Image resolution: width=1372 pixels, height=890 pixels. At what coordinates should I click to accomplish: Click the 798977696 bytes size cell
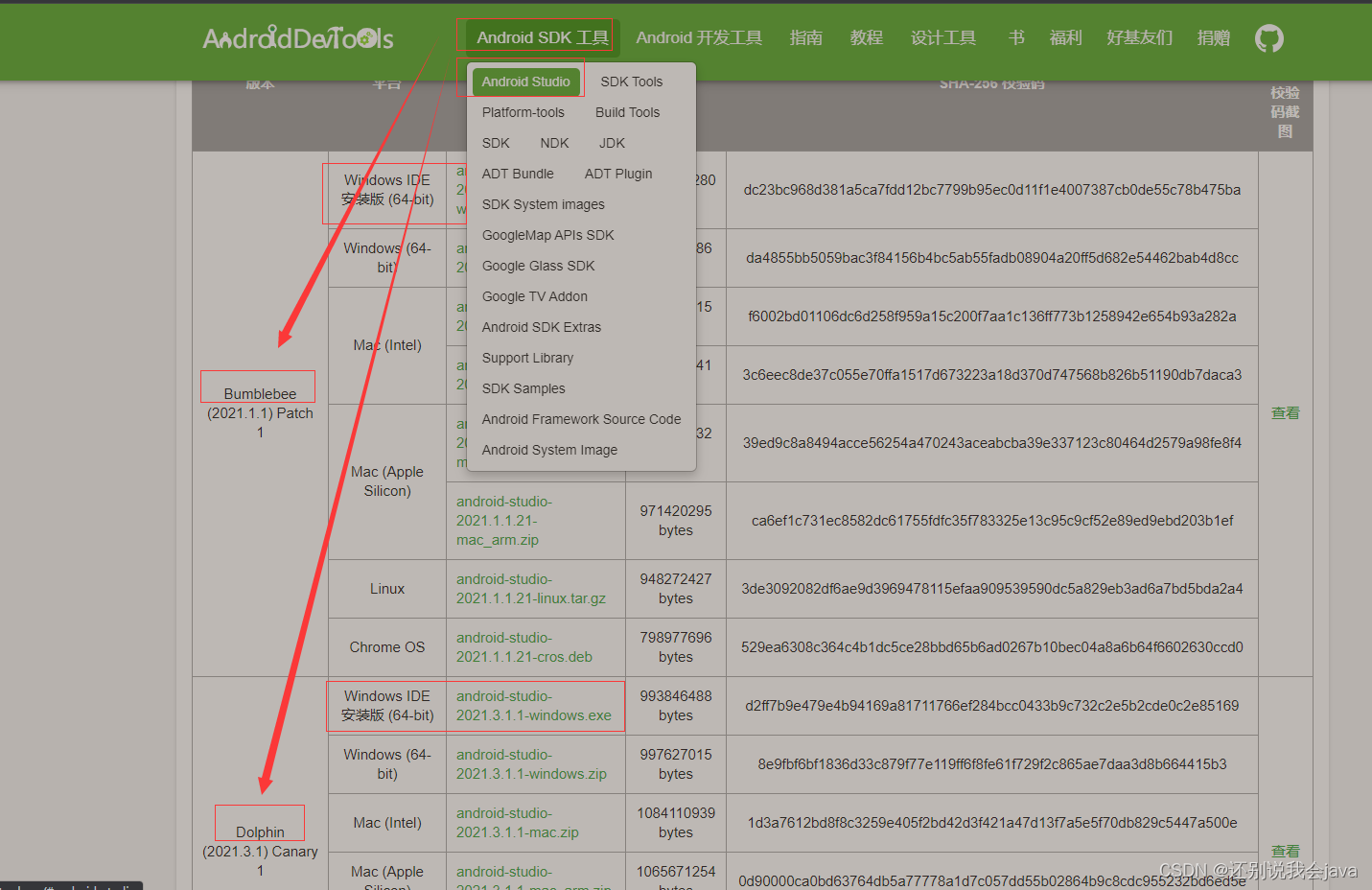click(x=676, y=647)
